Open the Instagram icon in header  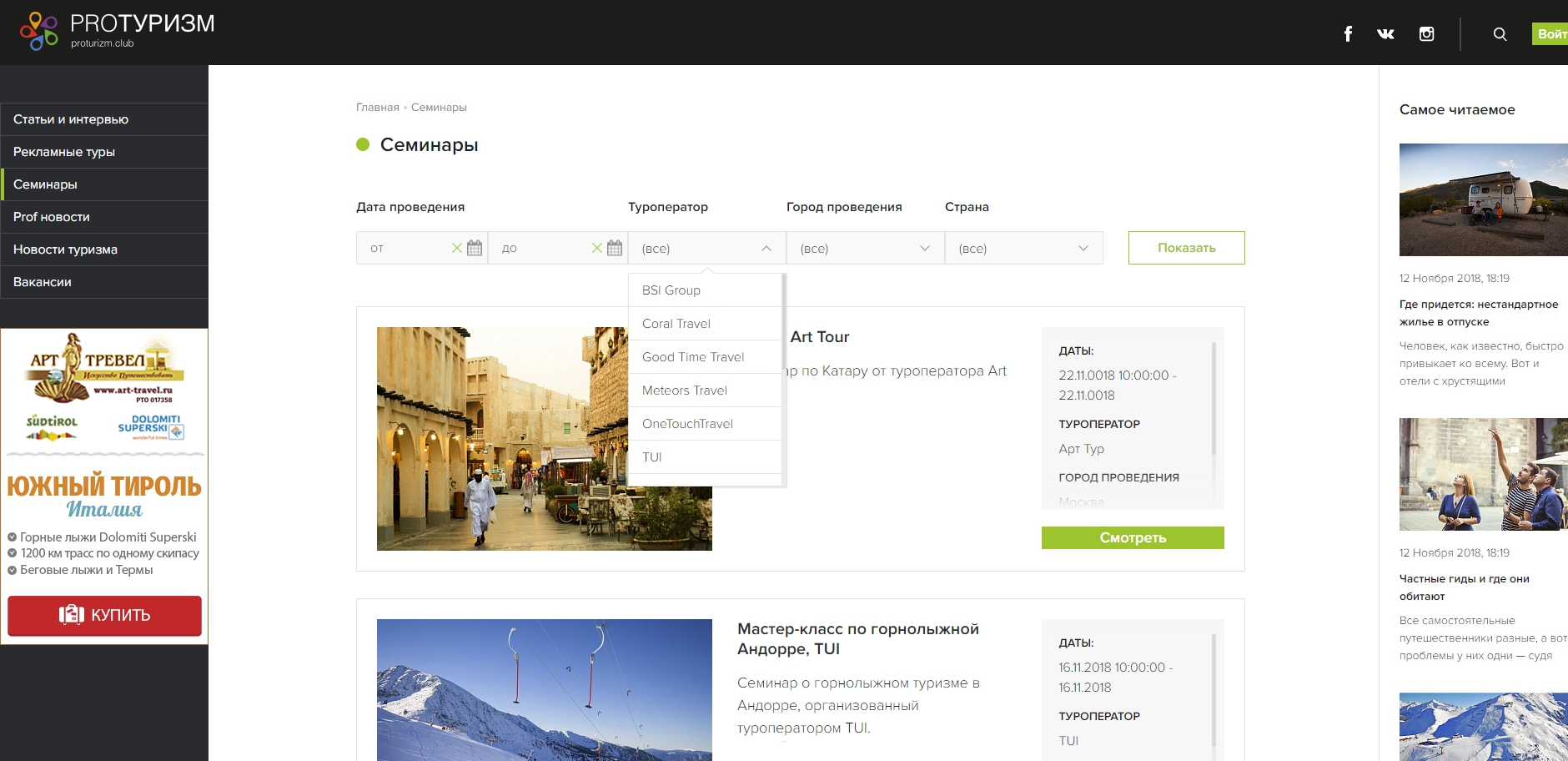tap(1427, 33)
